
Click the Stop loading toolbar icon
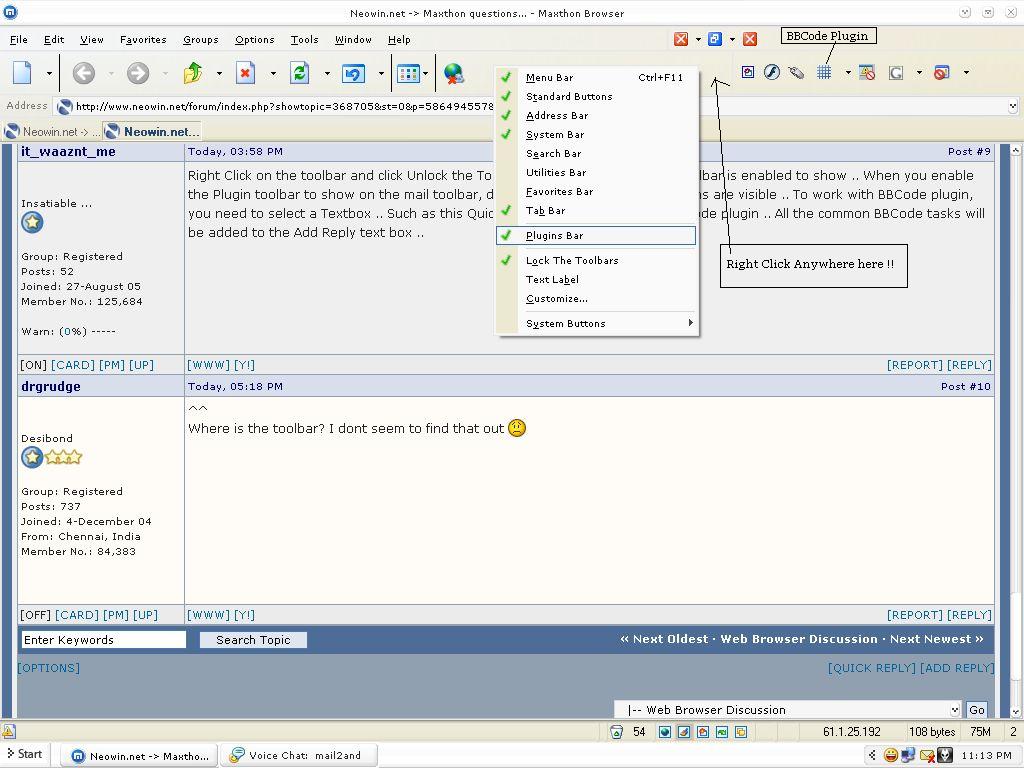point(246,73)
